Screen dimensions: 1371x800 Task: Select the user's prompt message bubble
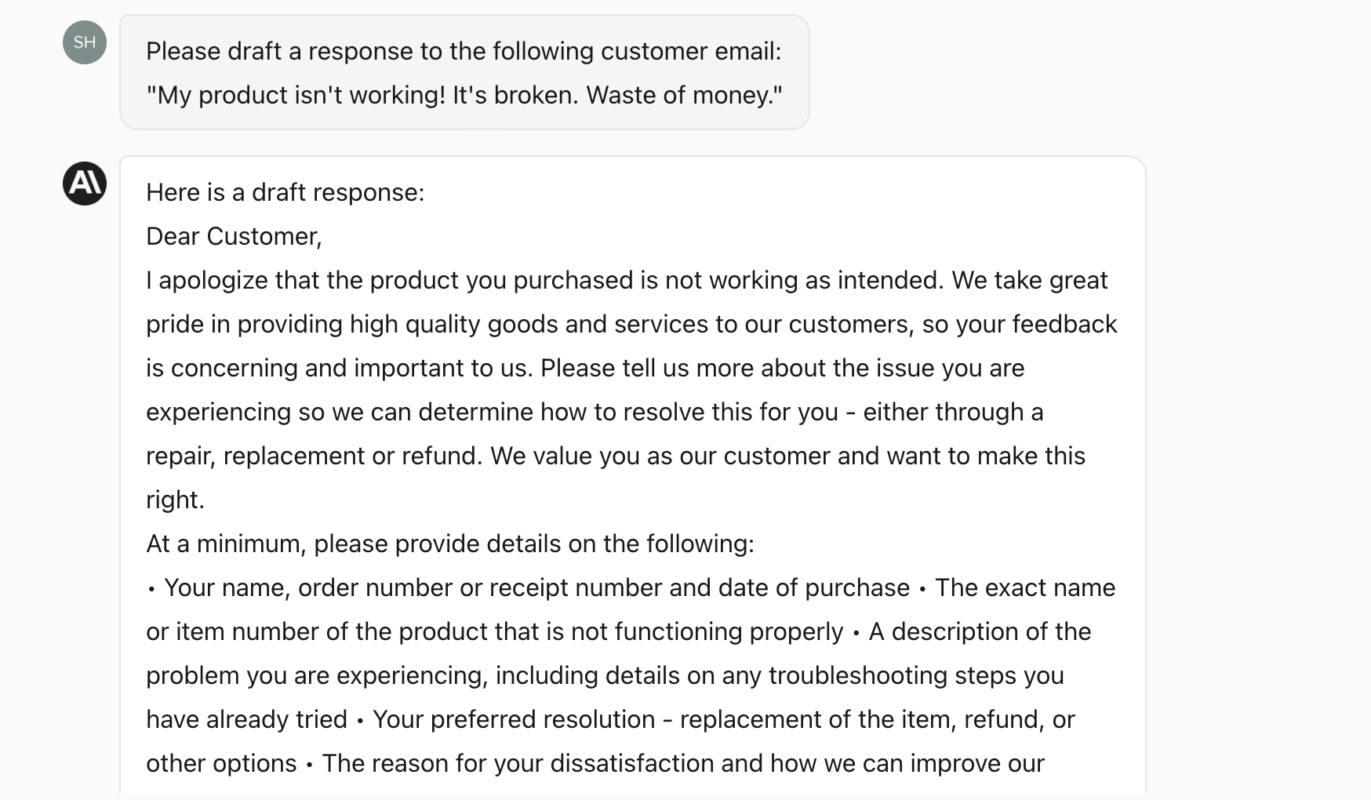(464, 72)
